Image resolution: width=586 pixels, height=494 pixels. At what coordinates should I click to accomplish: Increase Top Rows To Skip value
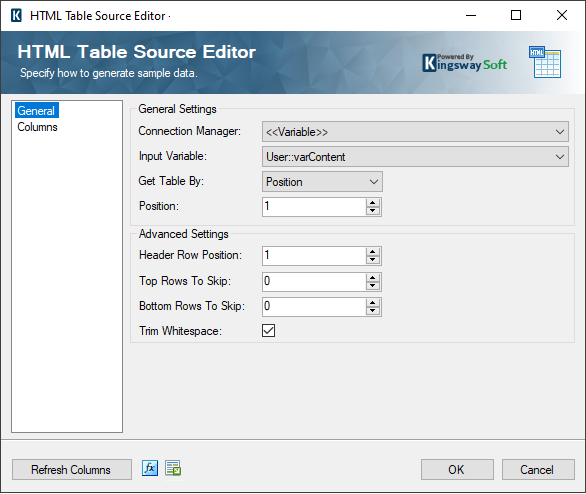373,278
